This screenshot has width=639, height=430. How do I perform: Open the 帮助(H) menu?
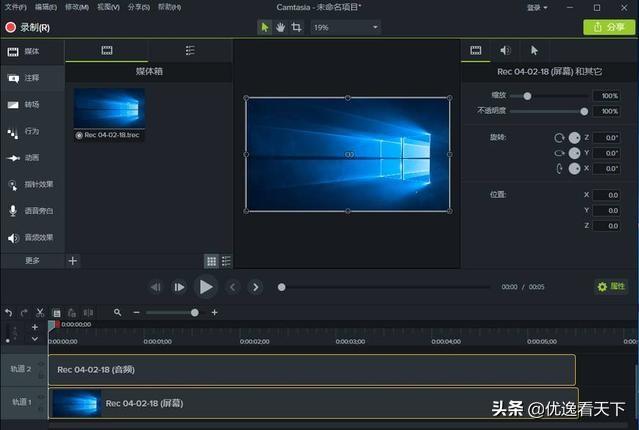click(170, 7)
